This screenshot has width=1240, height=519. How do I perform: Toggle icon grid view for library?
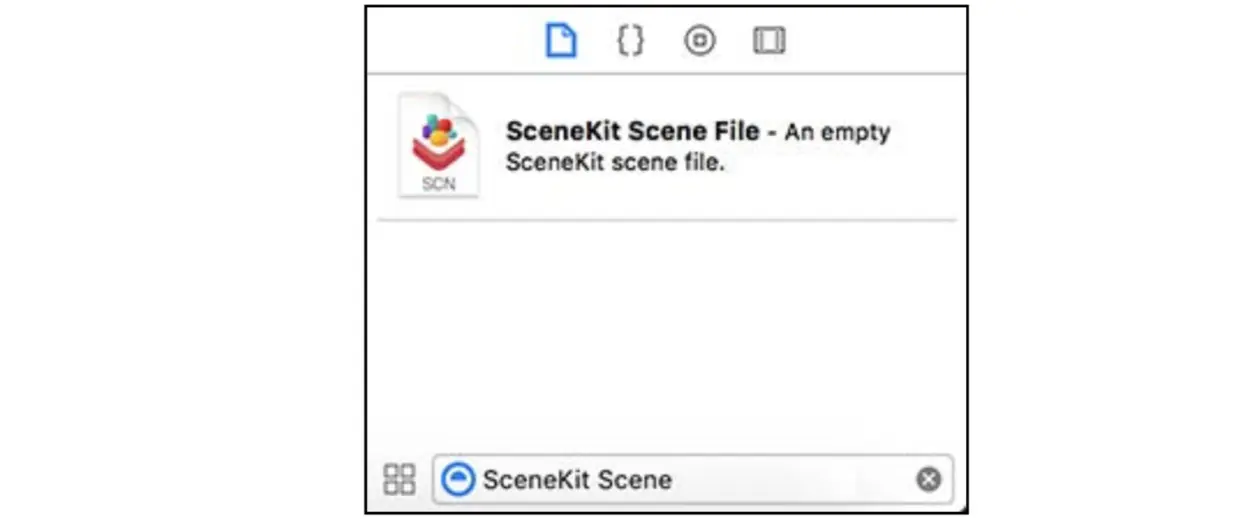click(400, 479)
